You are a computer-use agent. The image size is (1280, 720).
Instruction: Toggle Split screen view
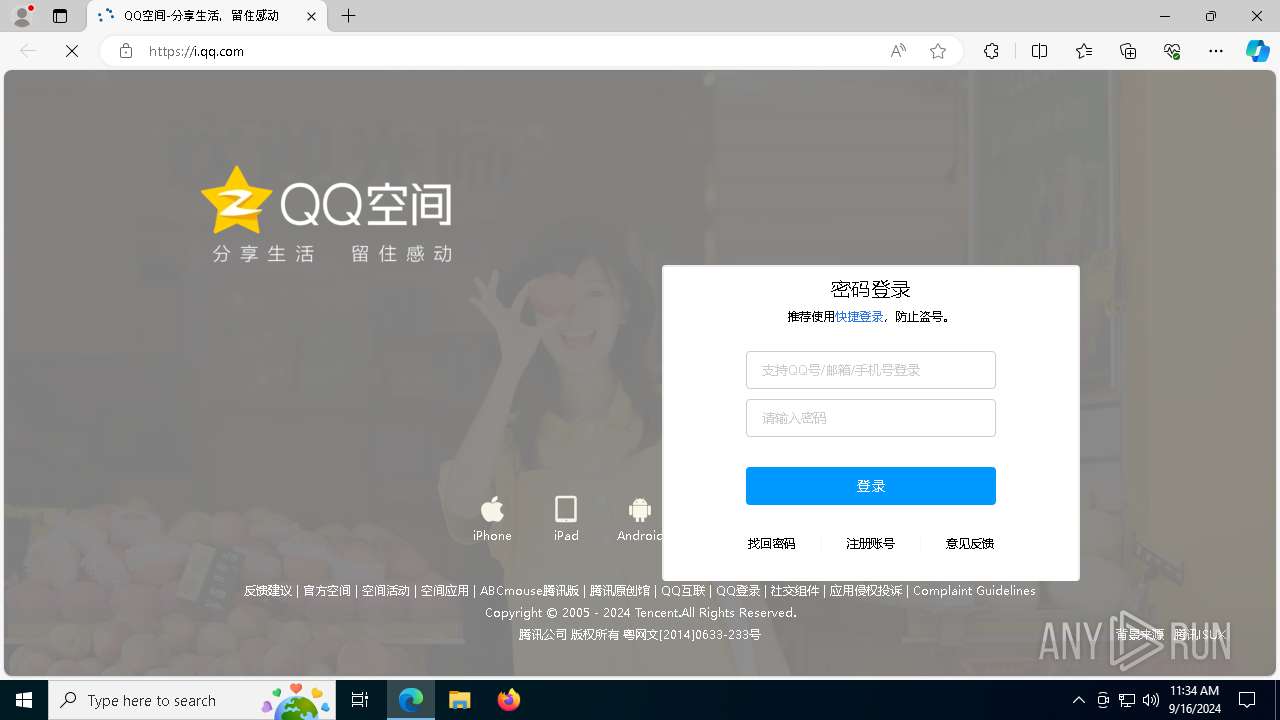pyautogui.click(x=1039, y=51)
